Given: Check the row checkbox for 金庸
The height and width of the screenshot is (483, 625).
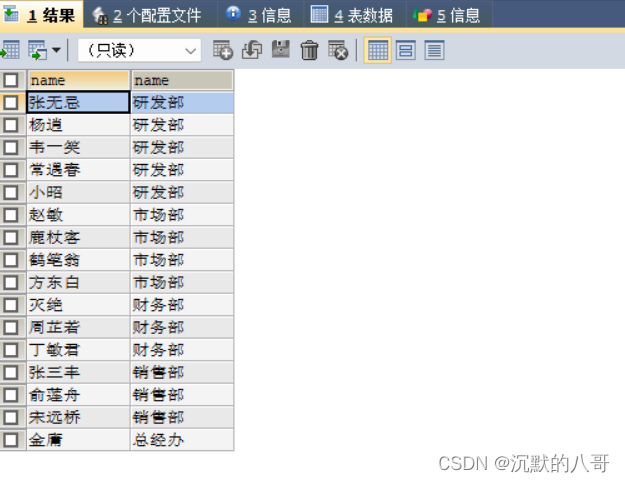Looking at the screenshot, I should [x=11, y=440].
